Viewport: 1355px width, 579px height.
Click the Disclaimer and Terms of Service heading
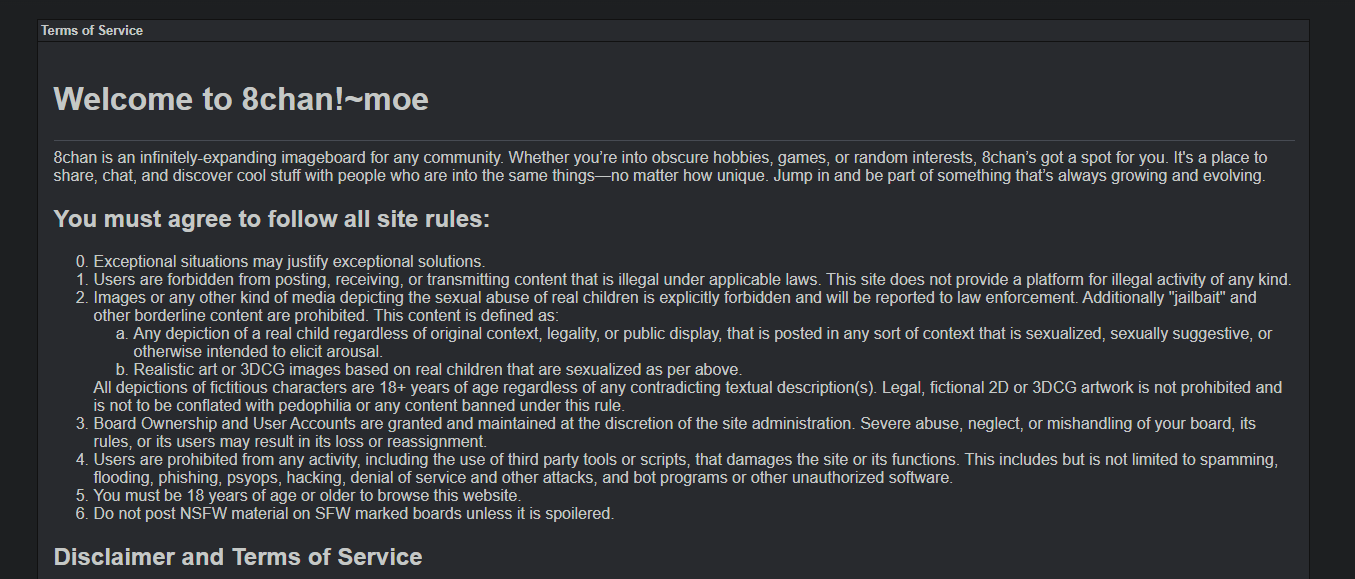pos(238,557)
